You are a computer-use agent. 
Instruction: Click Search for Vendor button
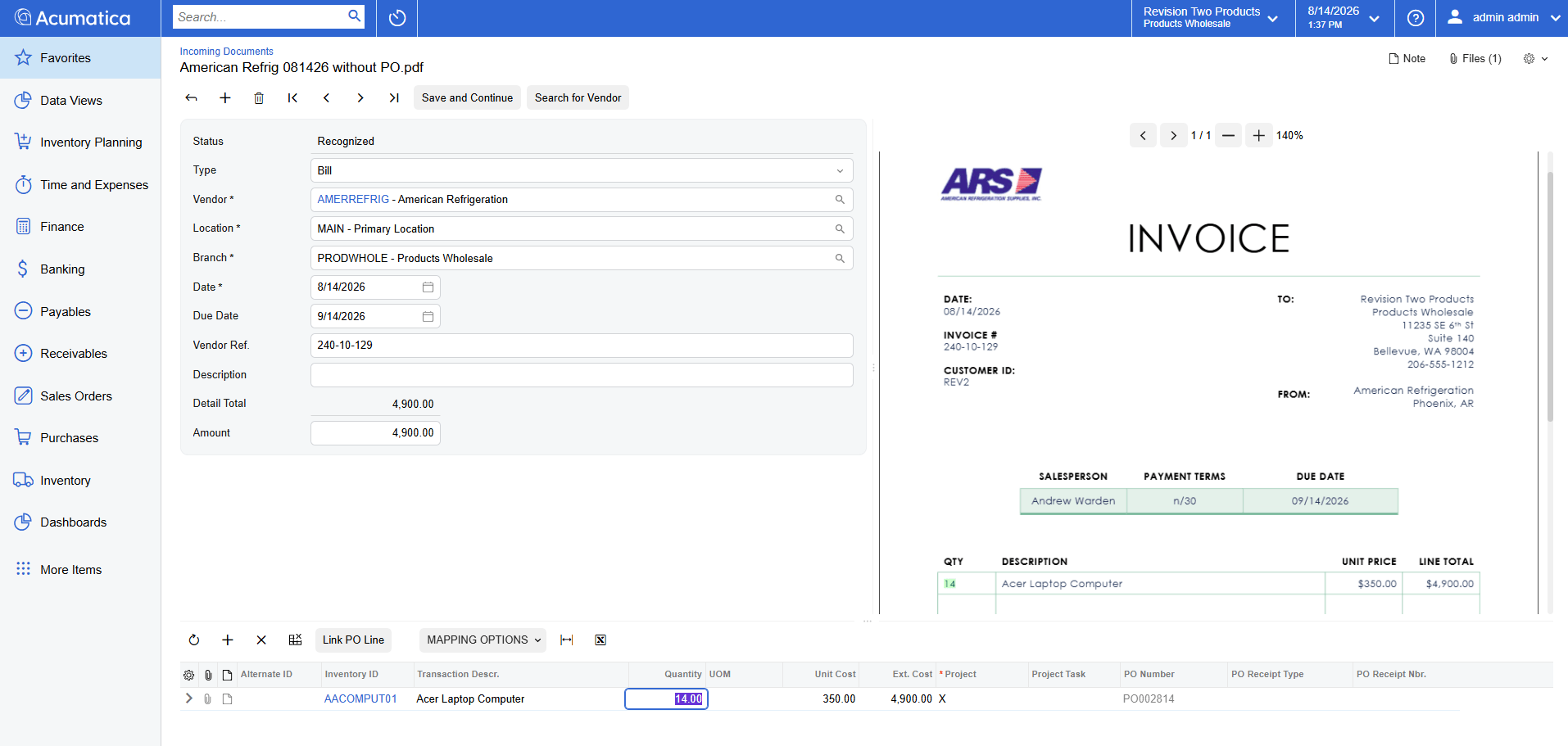[578, 97]
